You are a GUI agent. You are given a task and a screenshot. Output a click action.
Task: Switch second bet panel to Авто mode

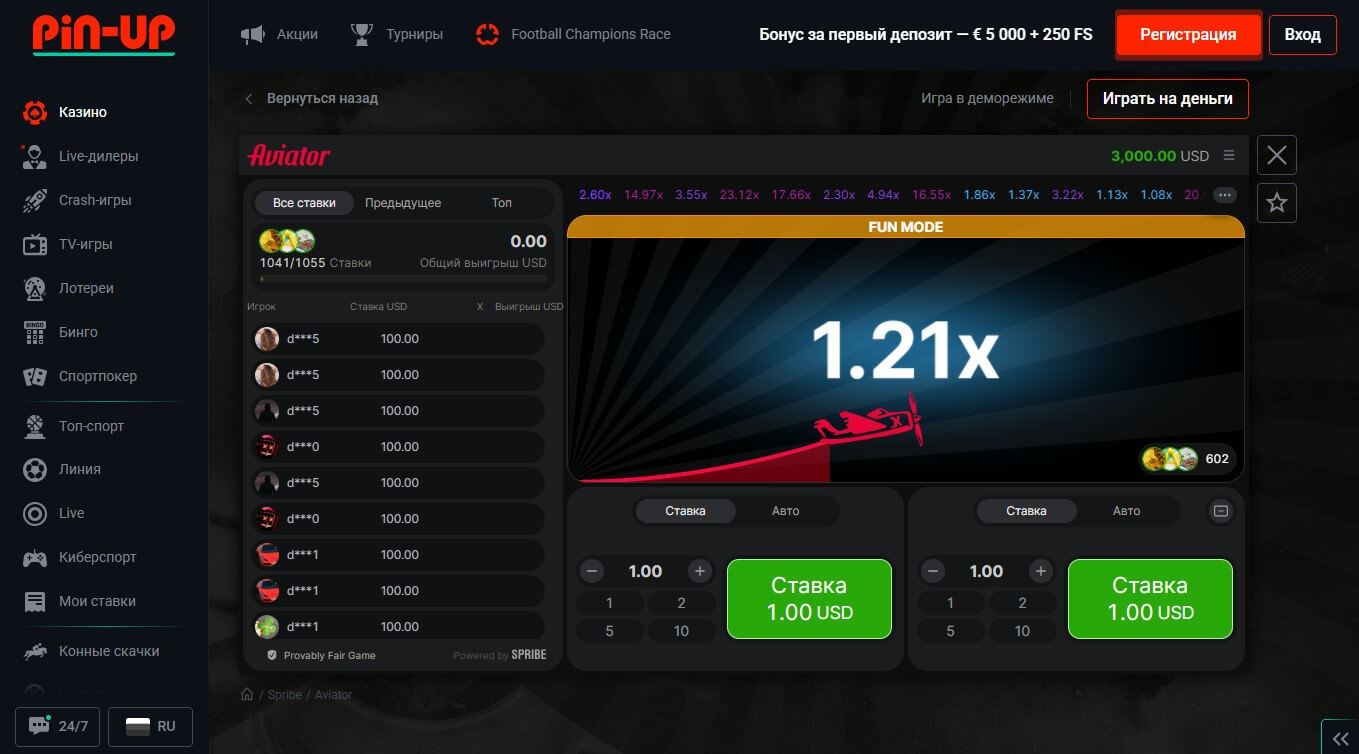tap(1126, 511)
